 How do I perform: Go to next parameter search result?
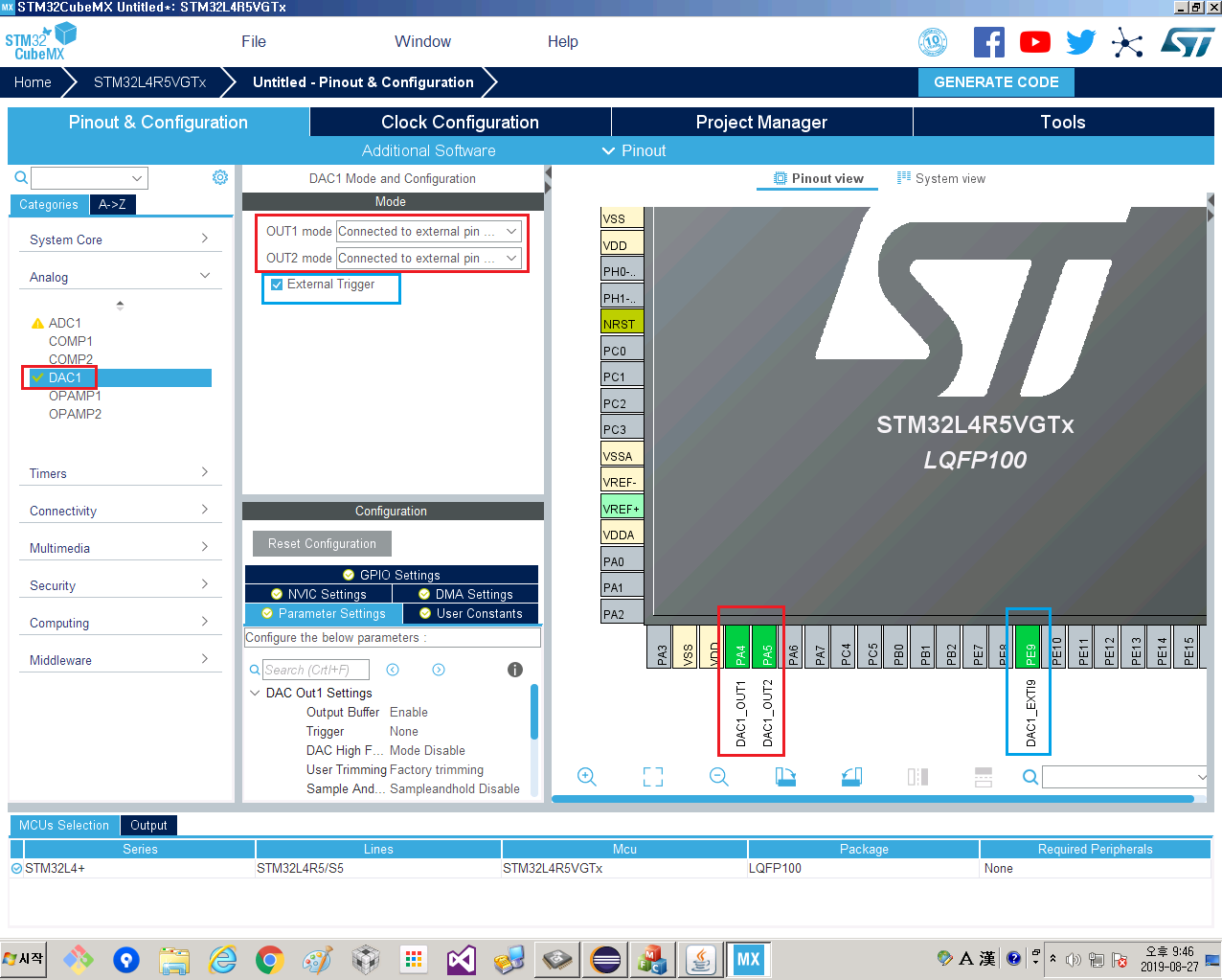point(439,670)
